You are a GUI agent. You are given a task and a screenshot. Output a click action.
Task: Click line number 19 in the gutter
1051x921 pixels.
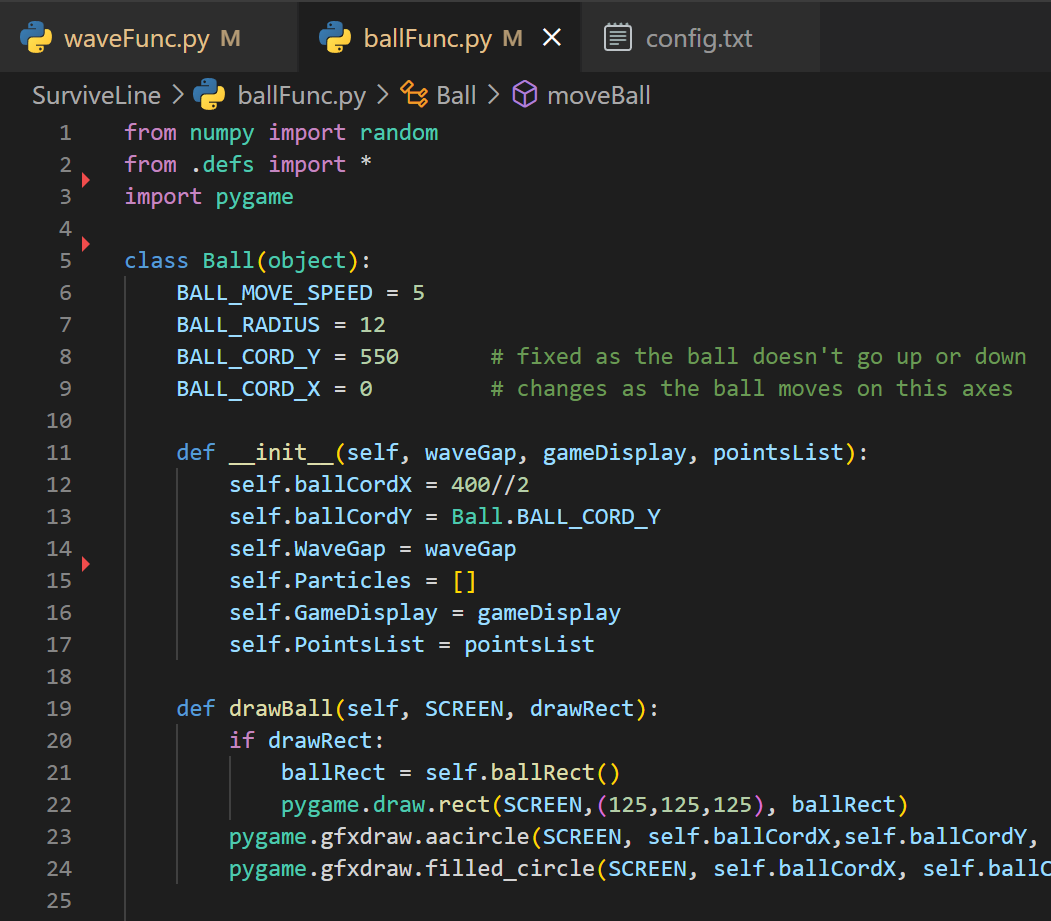point(58,708)
